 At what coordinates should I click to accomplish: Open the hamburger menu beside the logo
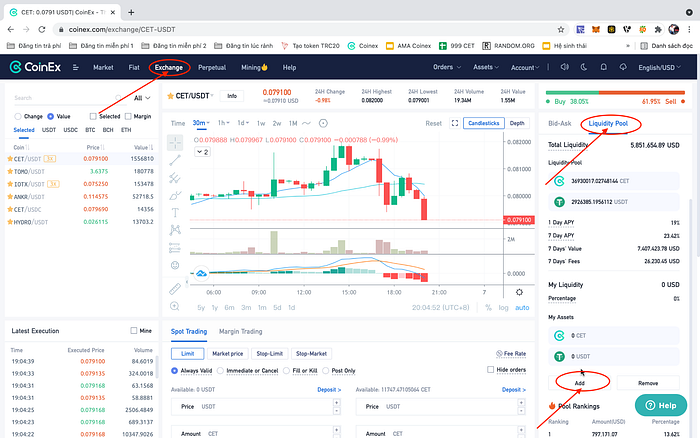[x=75, y=67]
